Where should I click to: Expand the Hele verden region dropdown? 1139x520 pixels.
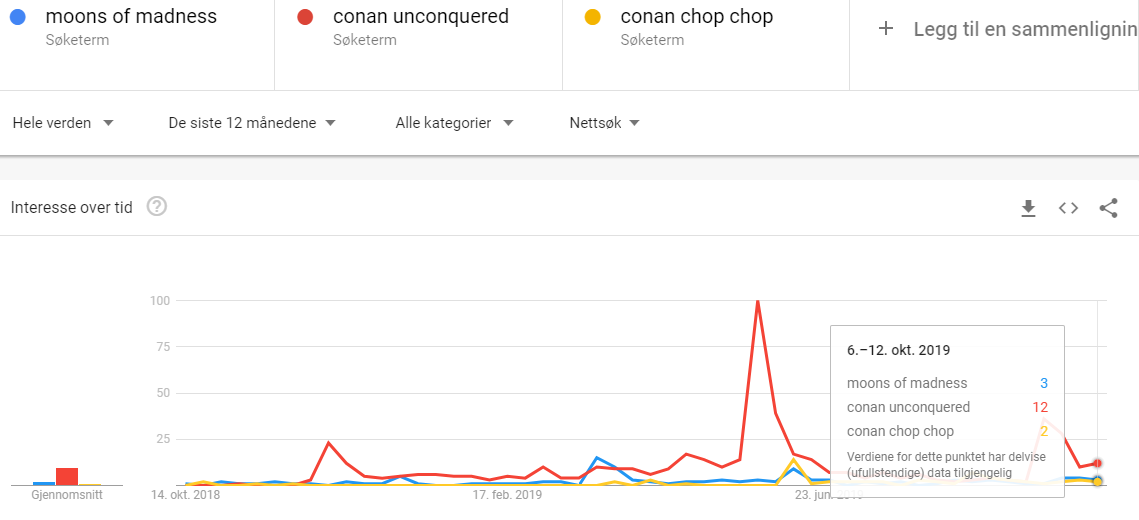[64, 123]
